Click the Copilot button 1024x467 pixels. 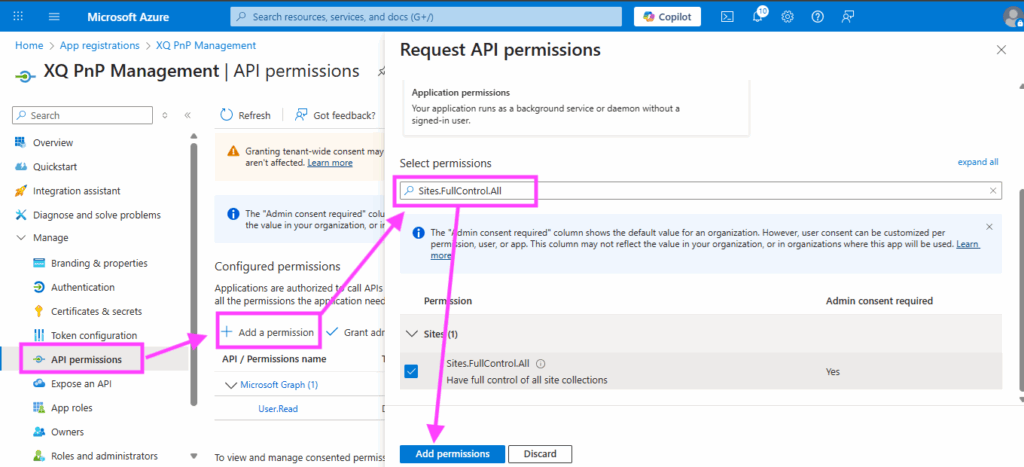click(x=667, y=17)
